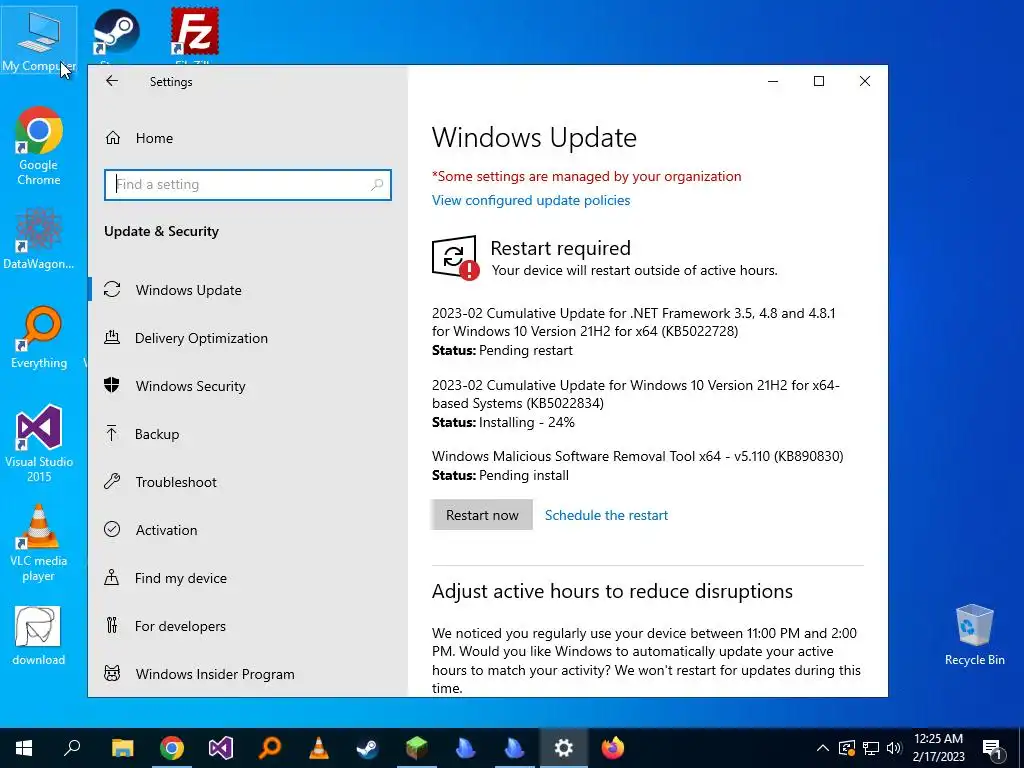This screenshot has height=768, width=1024.
Task: Select the Visual Studio 2015 desktop shortcut
Action: (x=39, y=444)
